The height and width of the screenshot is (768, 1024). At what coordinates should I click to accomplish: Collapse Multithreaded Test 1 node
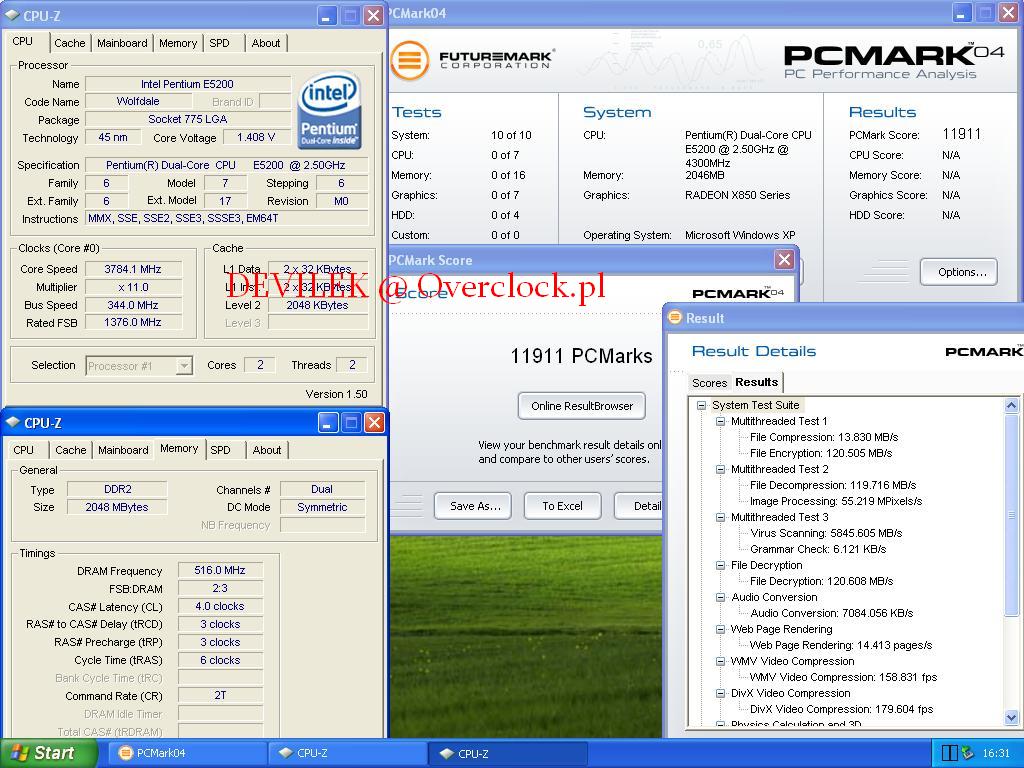[x=720, y=421]
